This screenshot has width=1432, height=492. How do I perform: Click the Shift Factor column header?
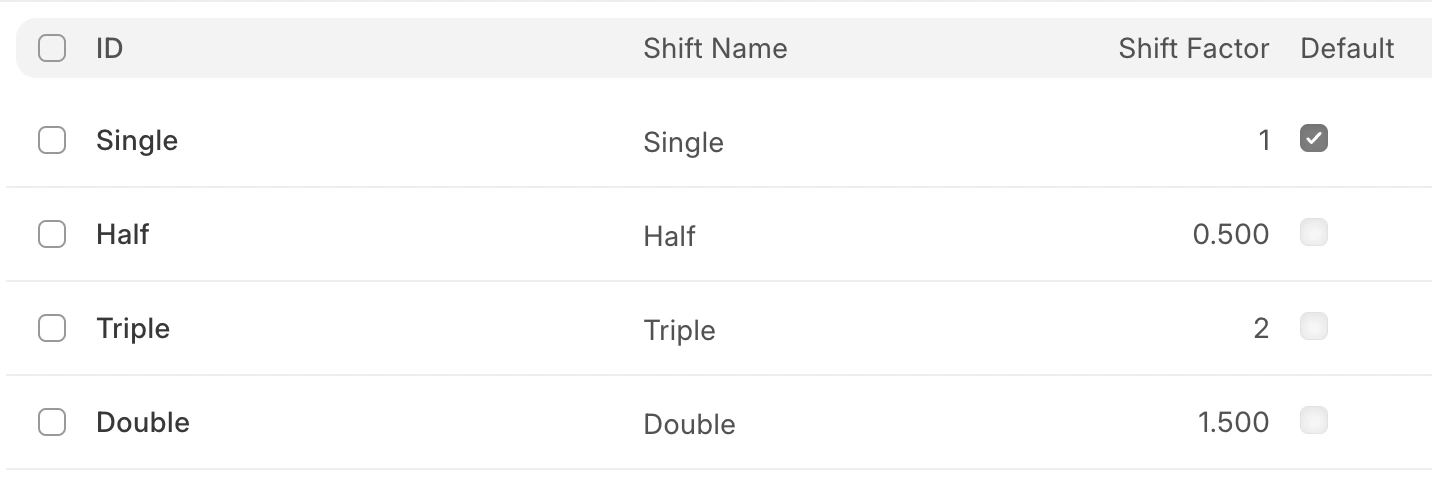click(1193, 48)
